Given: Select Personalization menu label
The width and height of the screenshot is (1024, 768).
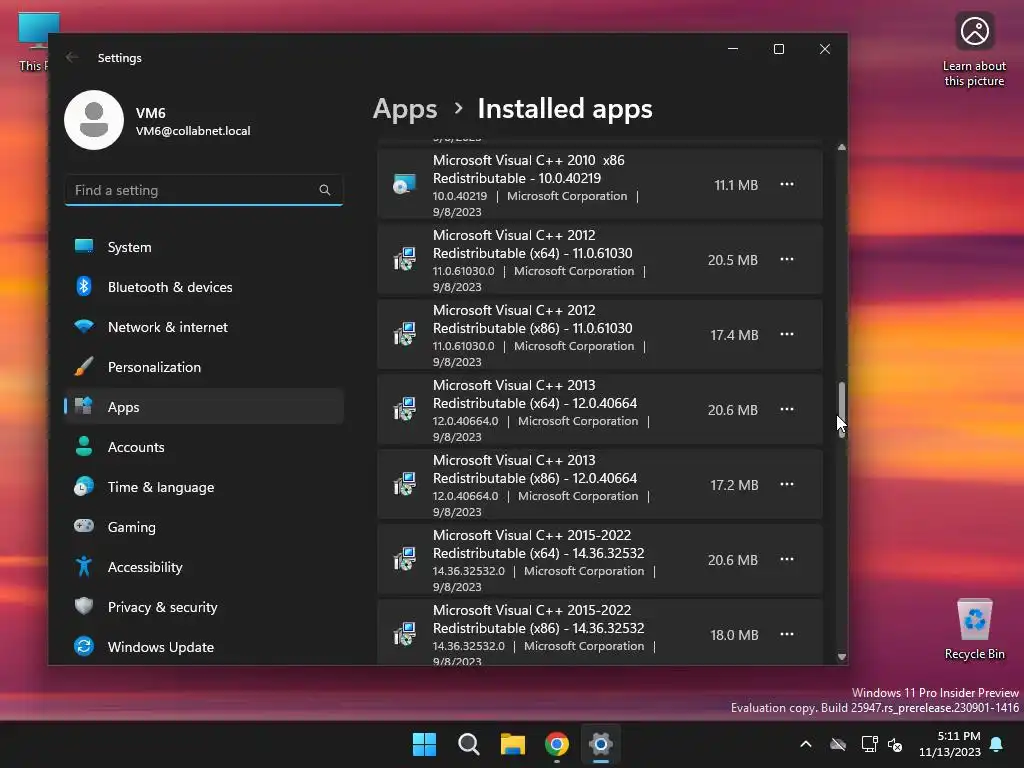Looking at the screenshot, I should pyautogui.click(x=154, y=367).
